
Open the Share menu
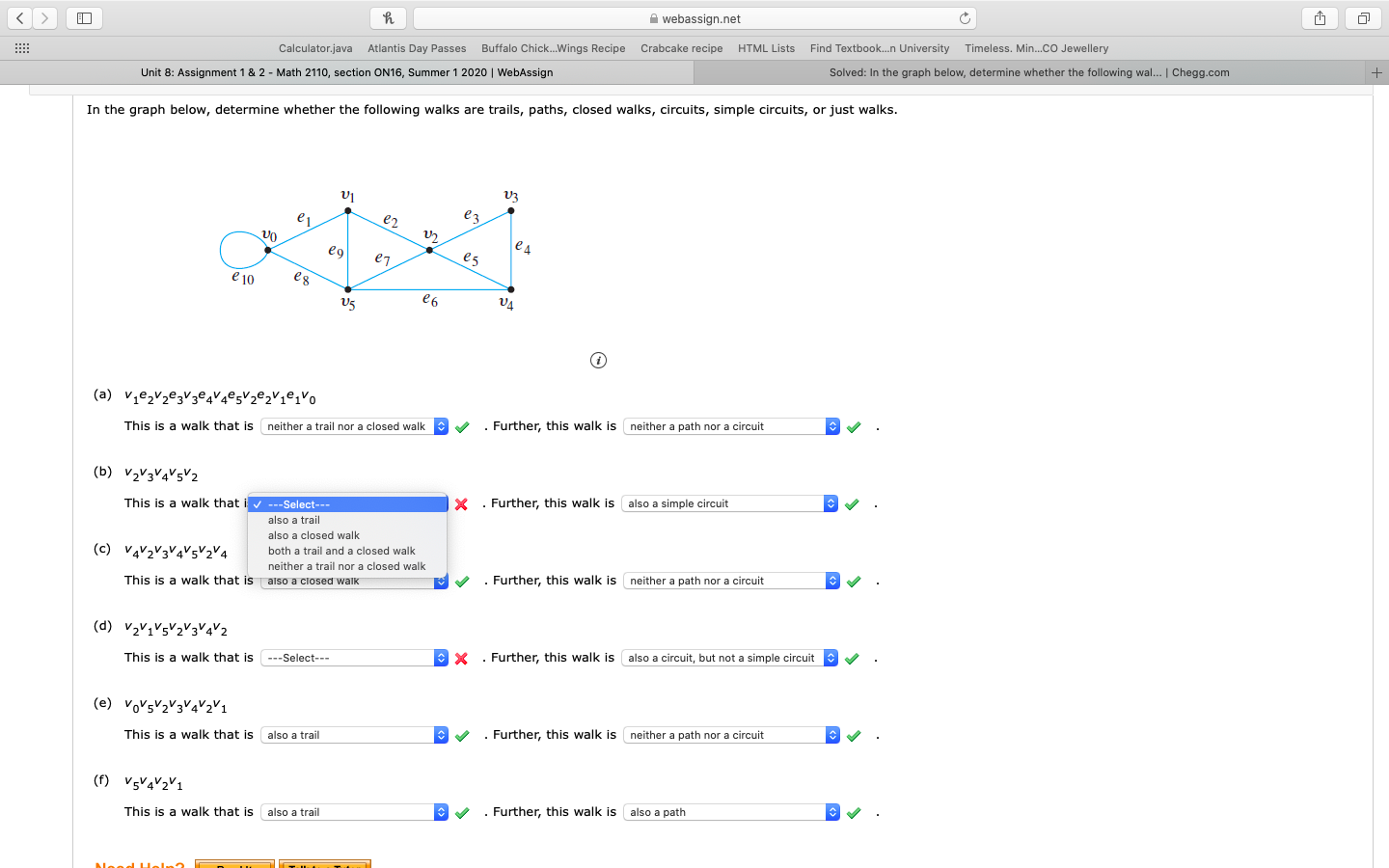pyautogui.click(x=1319, y=17)
